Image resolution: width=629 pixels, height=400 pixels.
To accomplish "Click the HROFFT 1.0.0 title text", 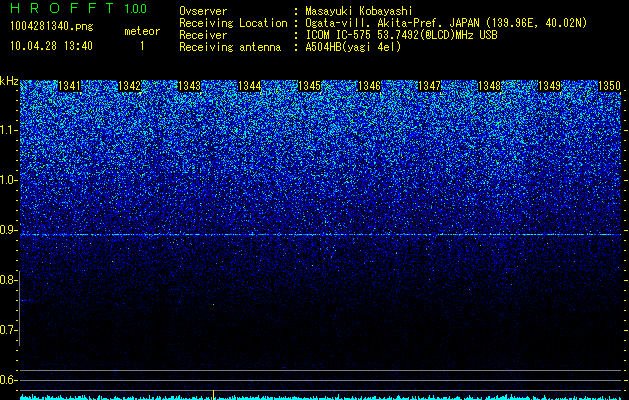I will click(x=78, y=8).
